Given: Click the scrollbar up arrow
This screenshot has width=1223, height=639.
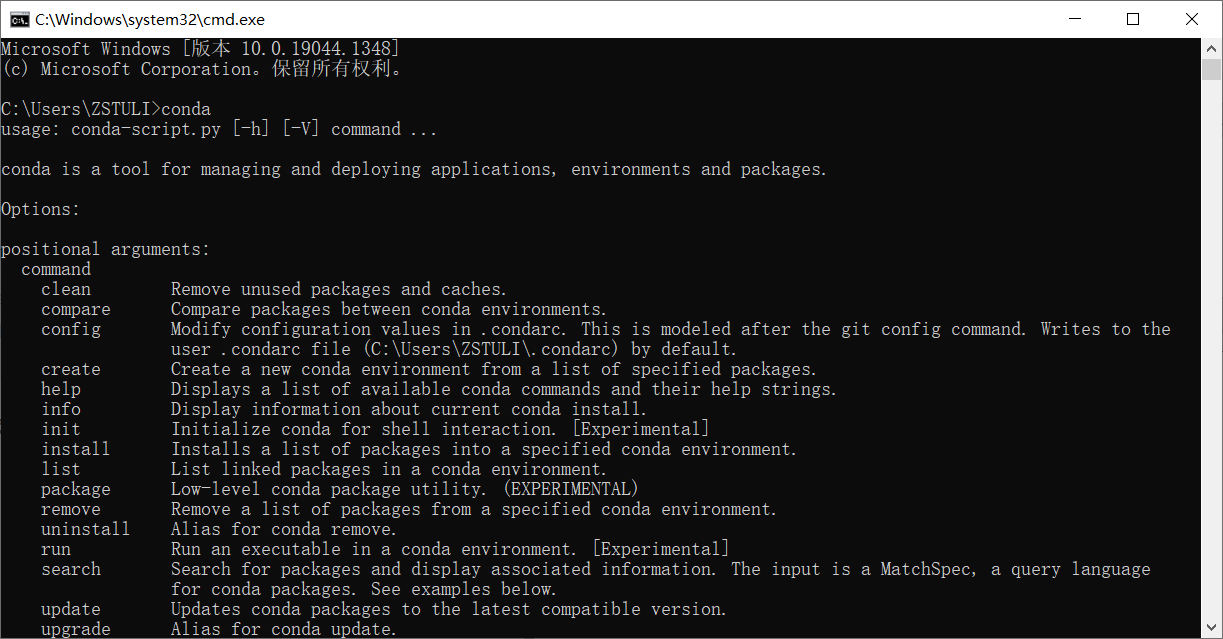Looking at the screenshot, I should [x=1211, y=48].
